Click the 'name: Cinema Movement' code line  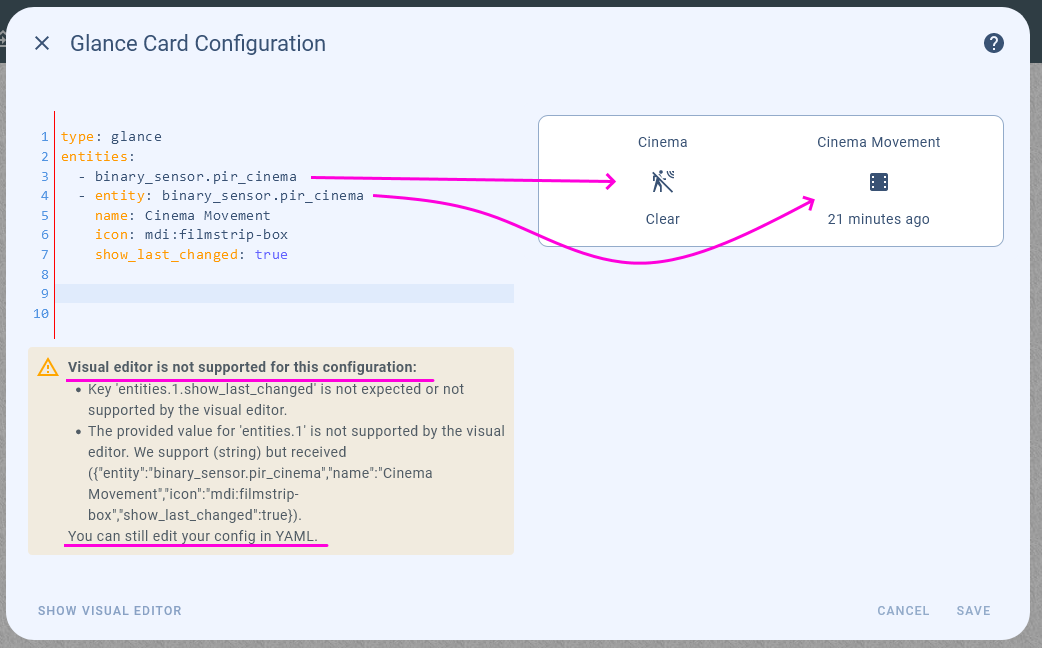(182, 215)
